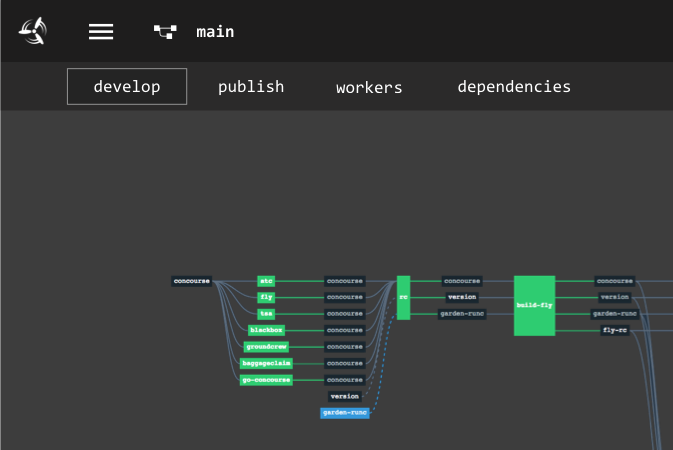Viewport: 673px width, 450px height.
Task: Open the build-fly job box
Action: [x=534, y=305]
